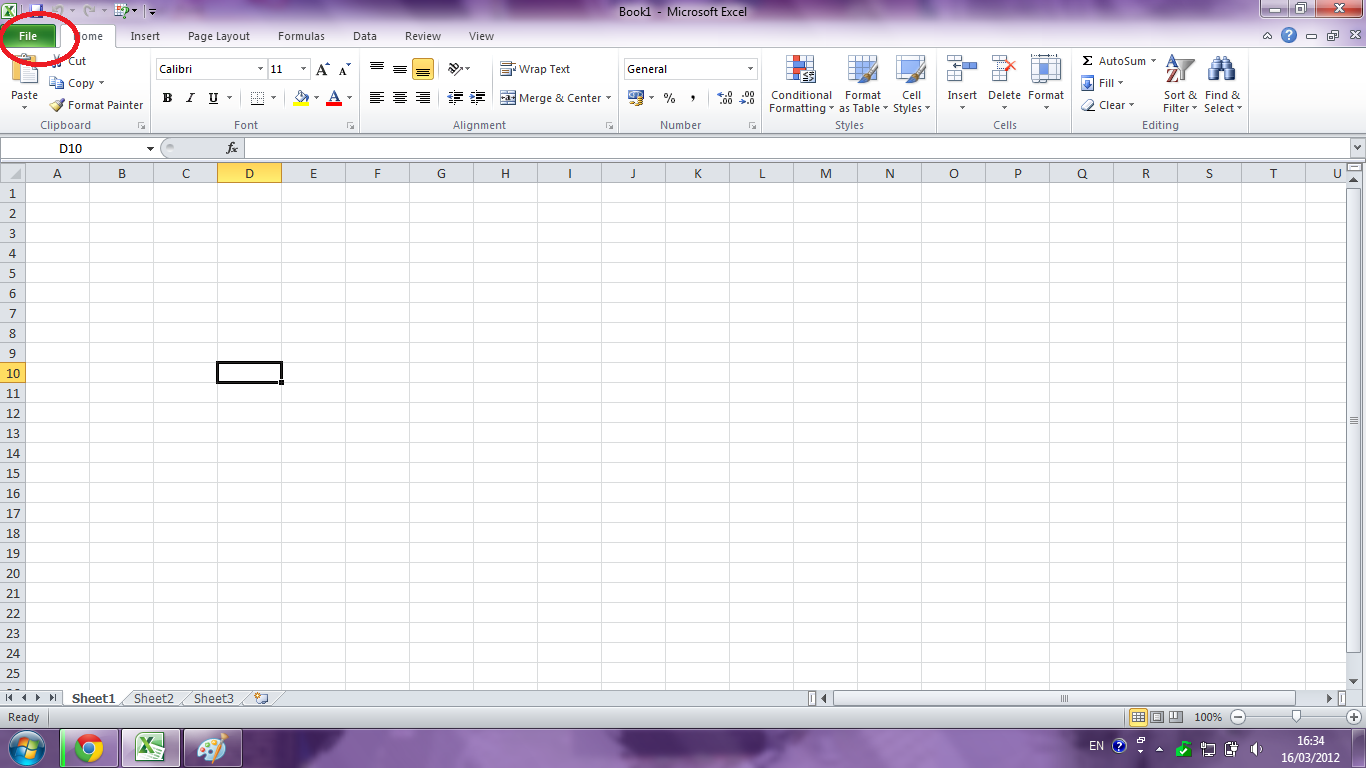Image resolution: width=1366 pixels, height=768 pixels.
Task: Click the Grow Font icon
Action: click(x=322, y=69)
